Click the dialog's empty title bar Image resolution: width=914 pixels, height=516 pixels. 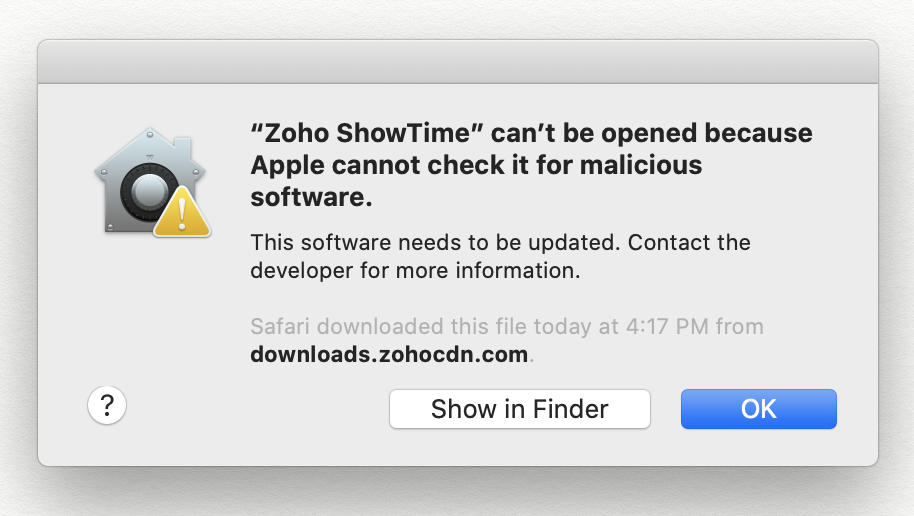click(x=457, y=62)
